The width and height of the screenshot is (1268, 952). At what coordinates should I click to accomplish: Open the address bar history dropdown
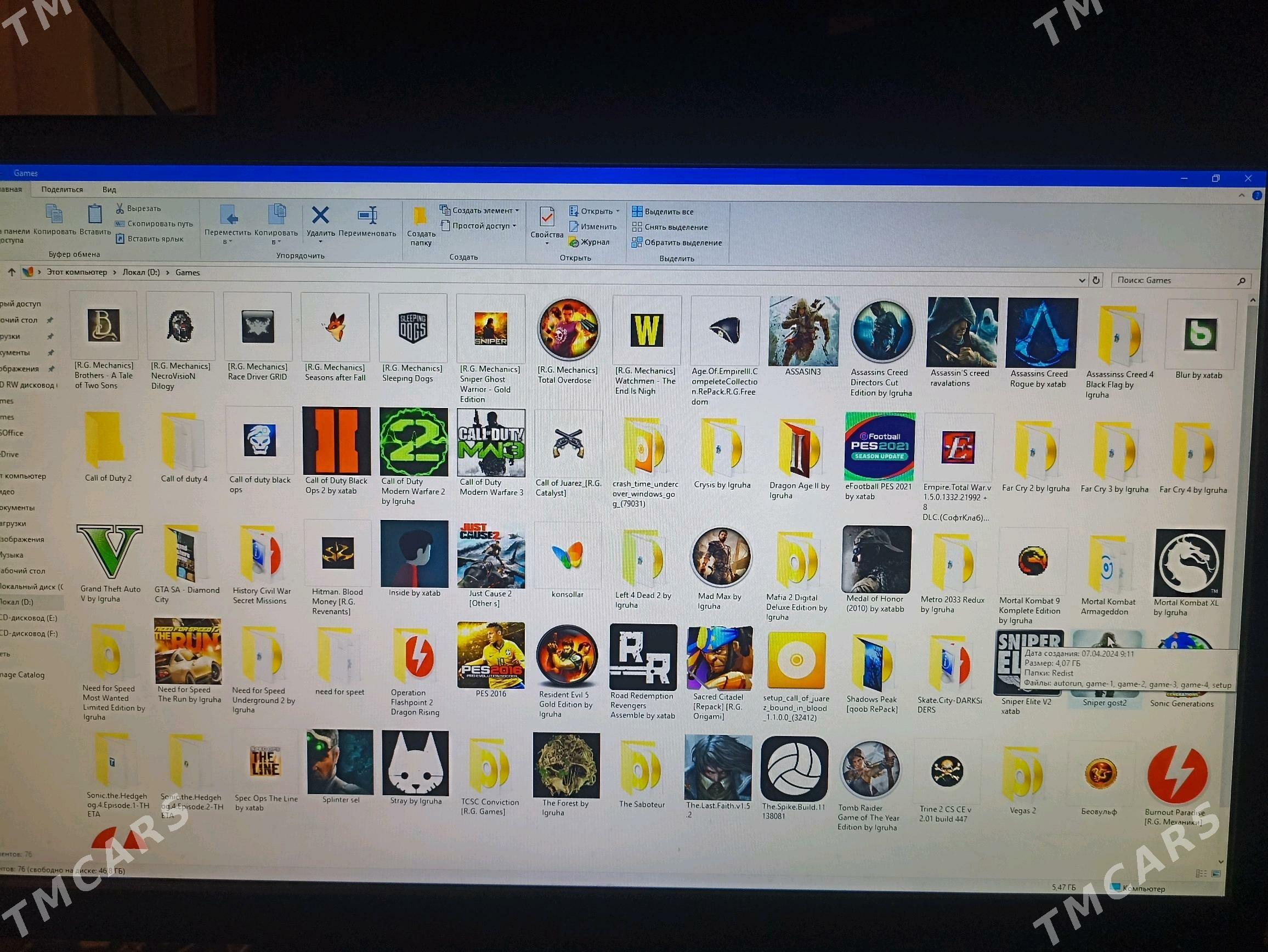tap(1082, 280)
